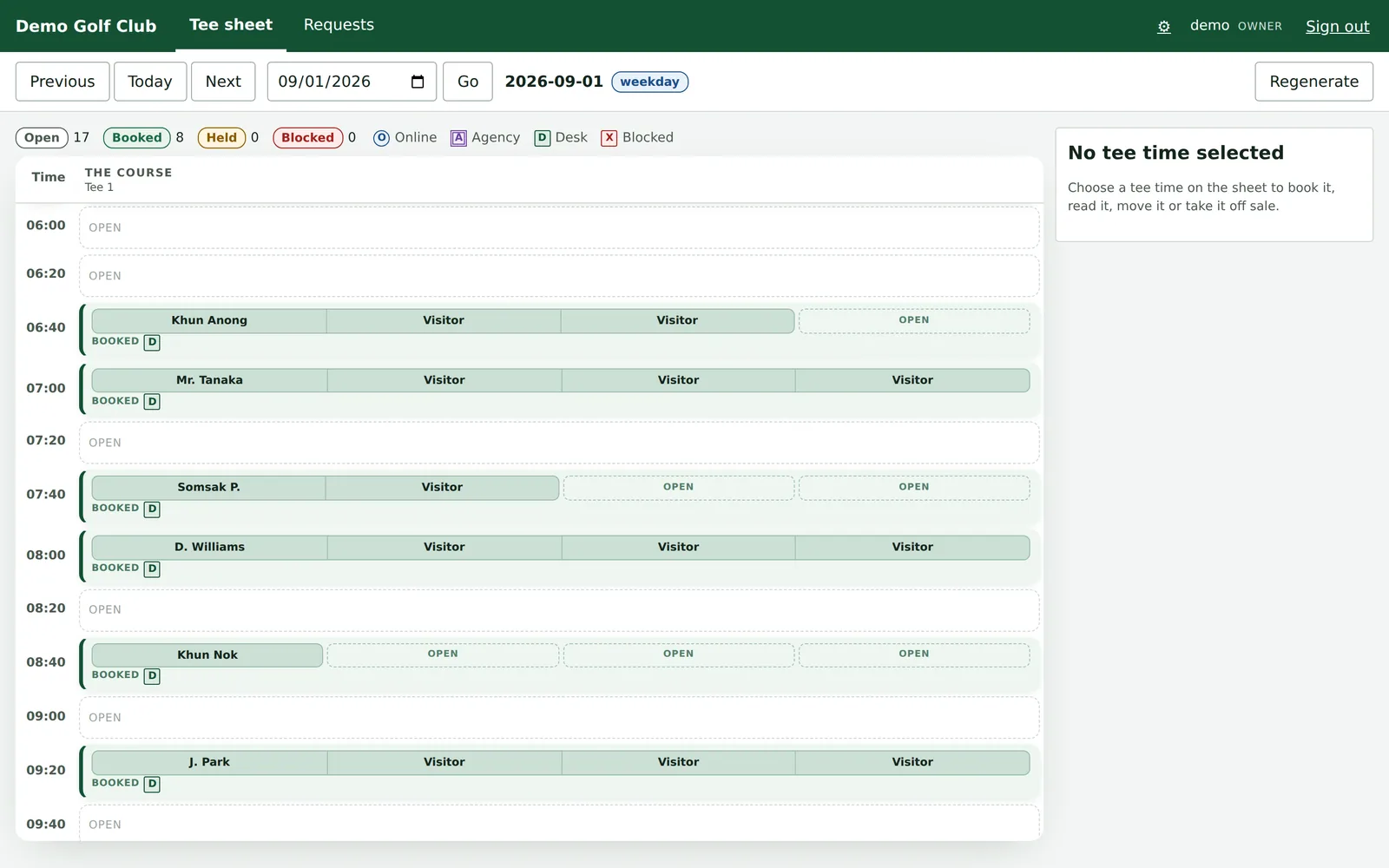Select Somsak P. booking at 07:40

coord(208,488)
